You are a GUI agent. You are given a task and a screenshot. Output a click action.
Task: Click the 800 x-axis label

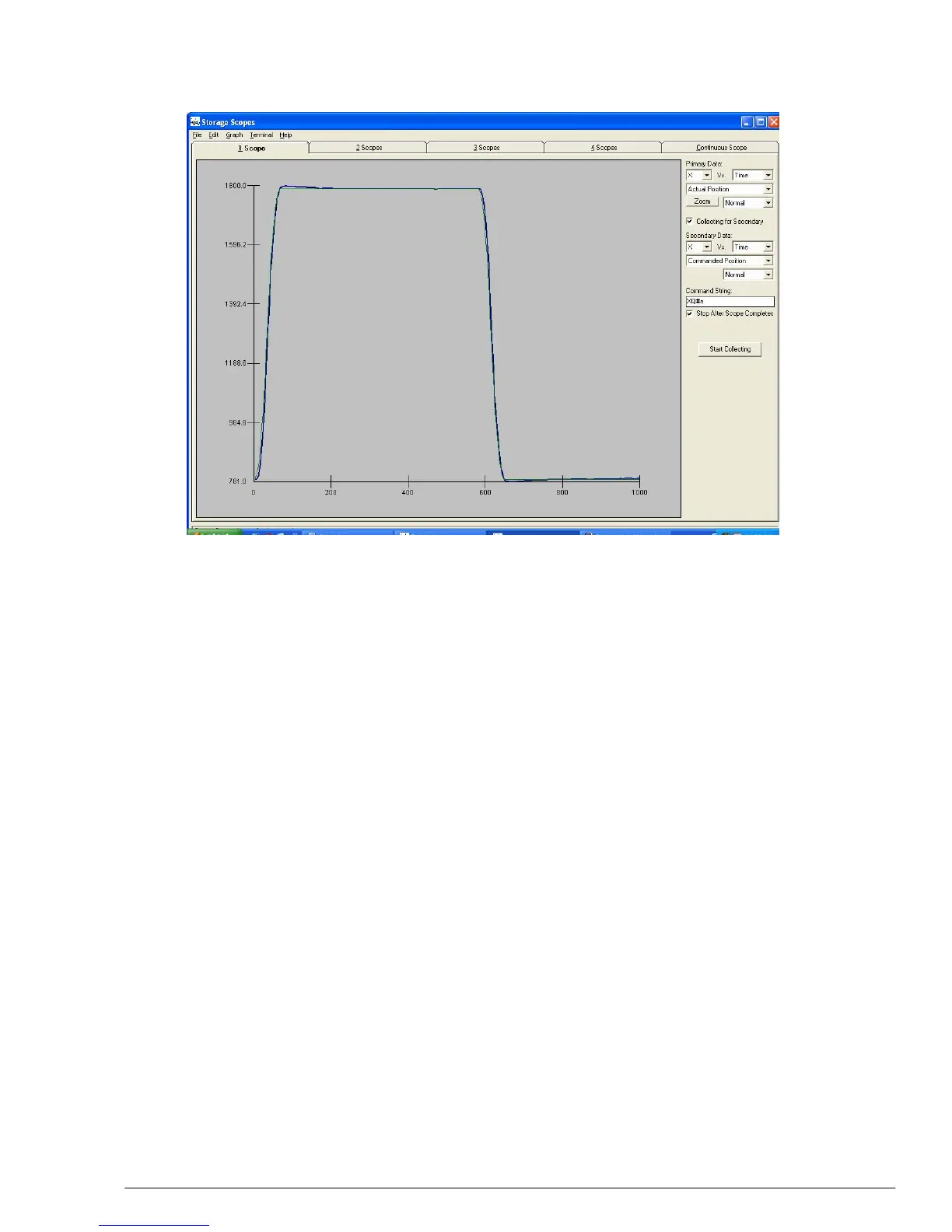[562, 492]
